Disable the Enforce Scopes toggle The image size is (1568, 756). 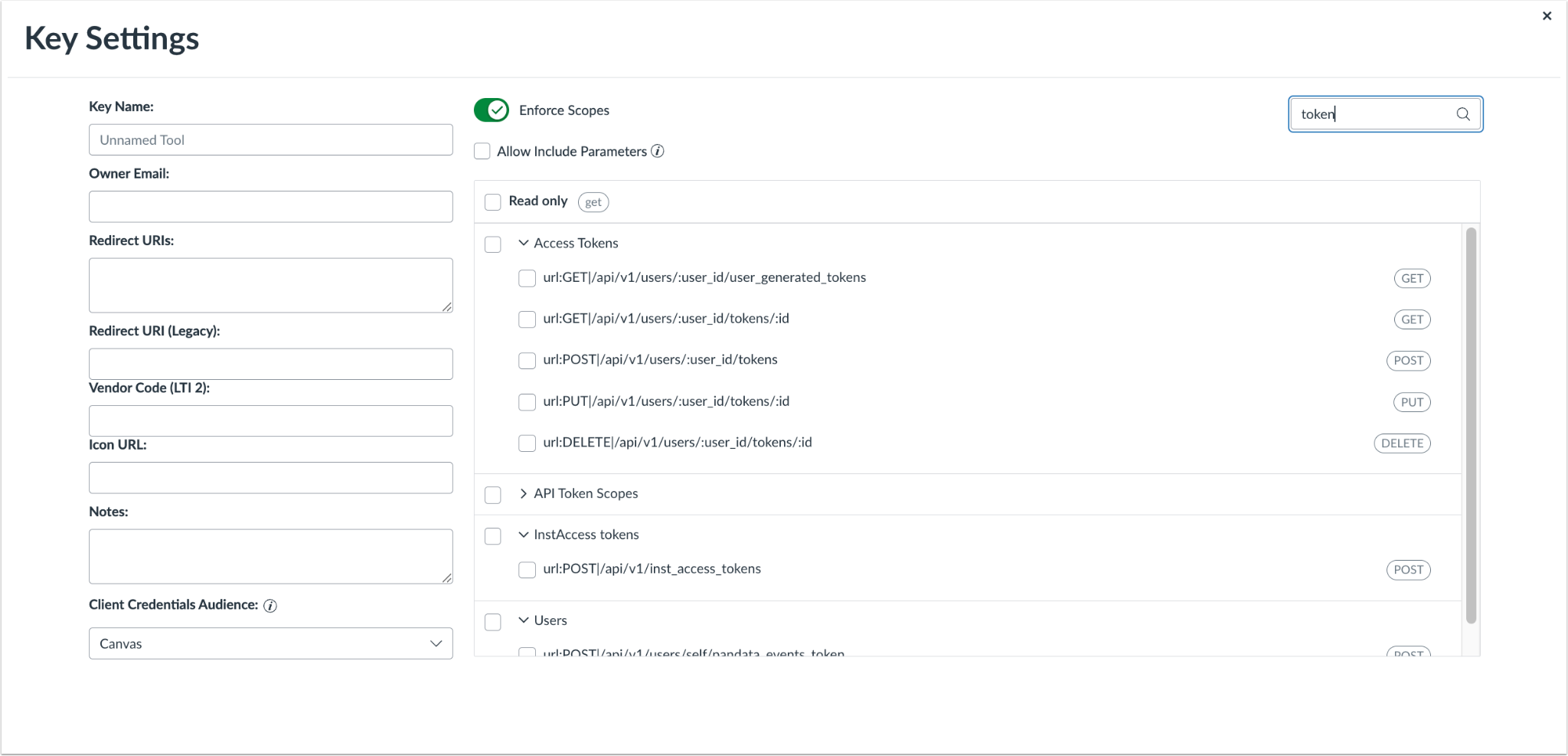(491, 110)
